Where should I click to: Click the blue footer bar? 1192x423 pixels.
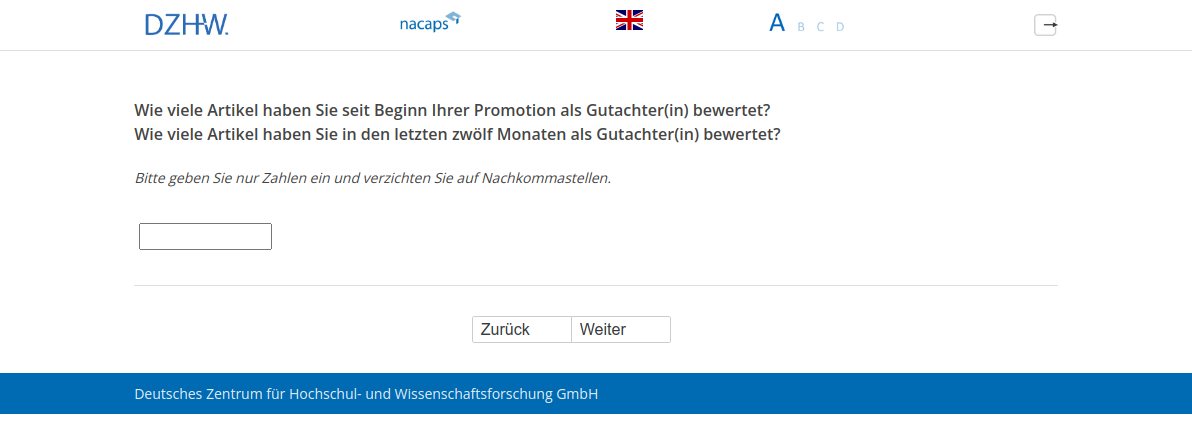click(900, 393)
